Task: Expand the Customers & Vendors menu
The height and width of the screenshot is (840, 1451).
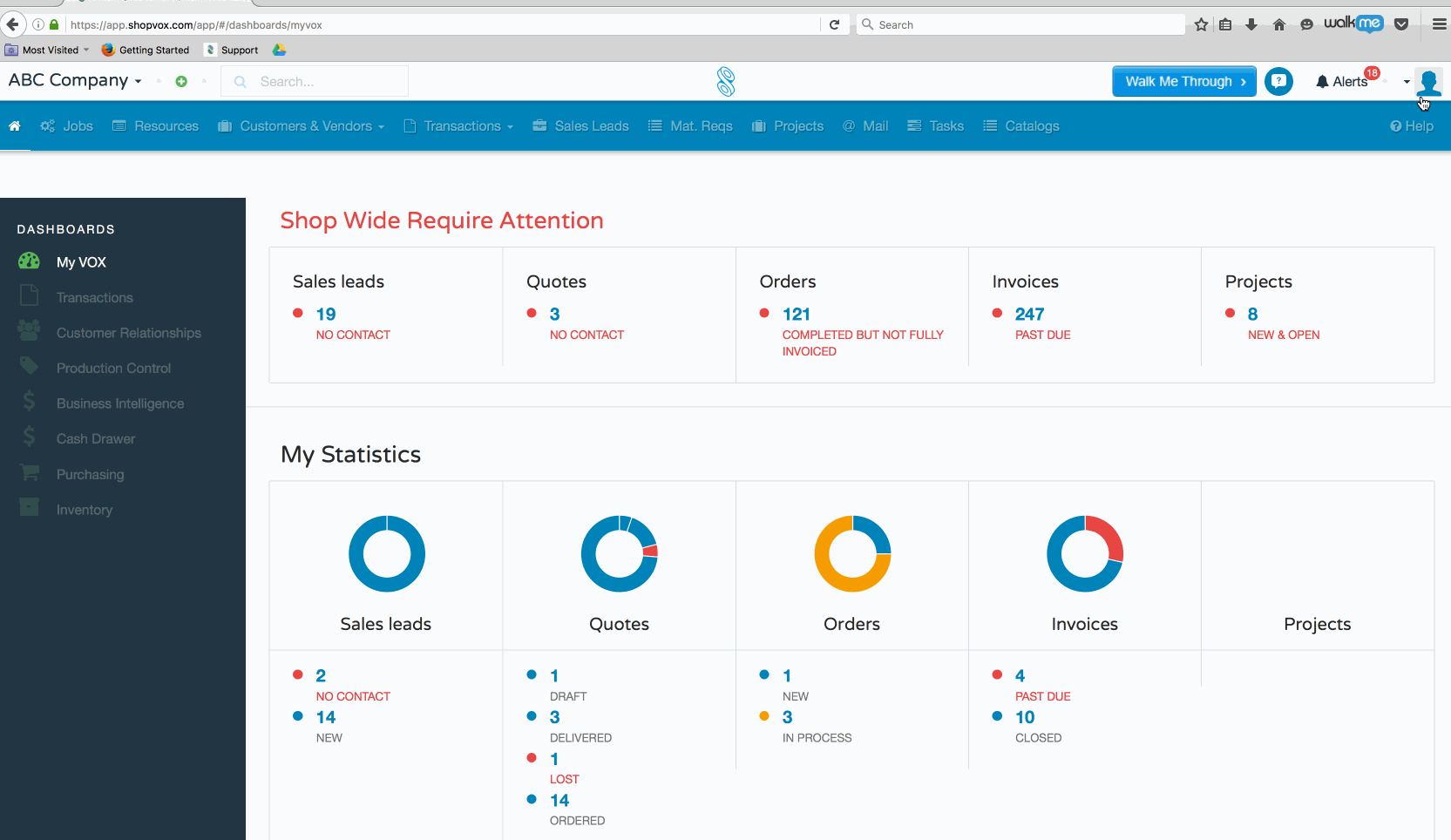Action: (302, 126)
